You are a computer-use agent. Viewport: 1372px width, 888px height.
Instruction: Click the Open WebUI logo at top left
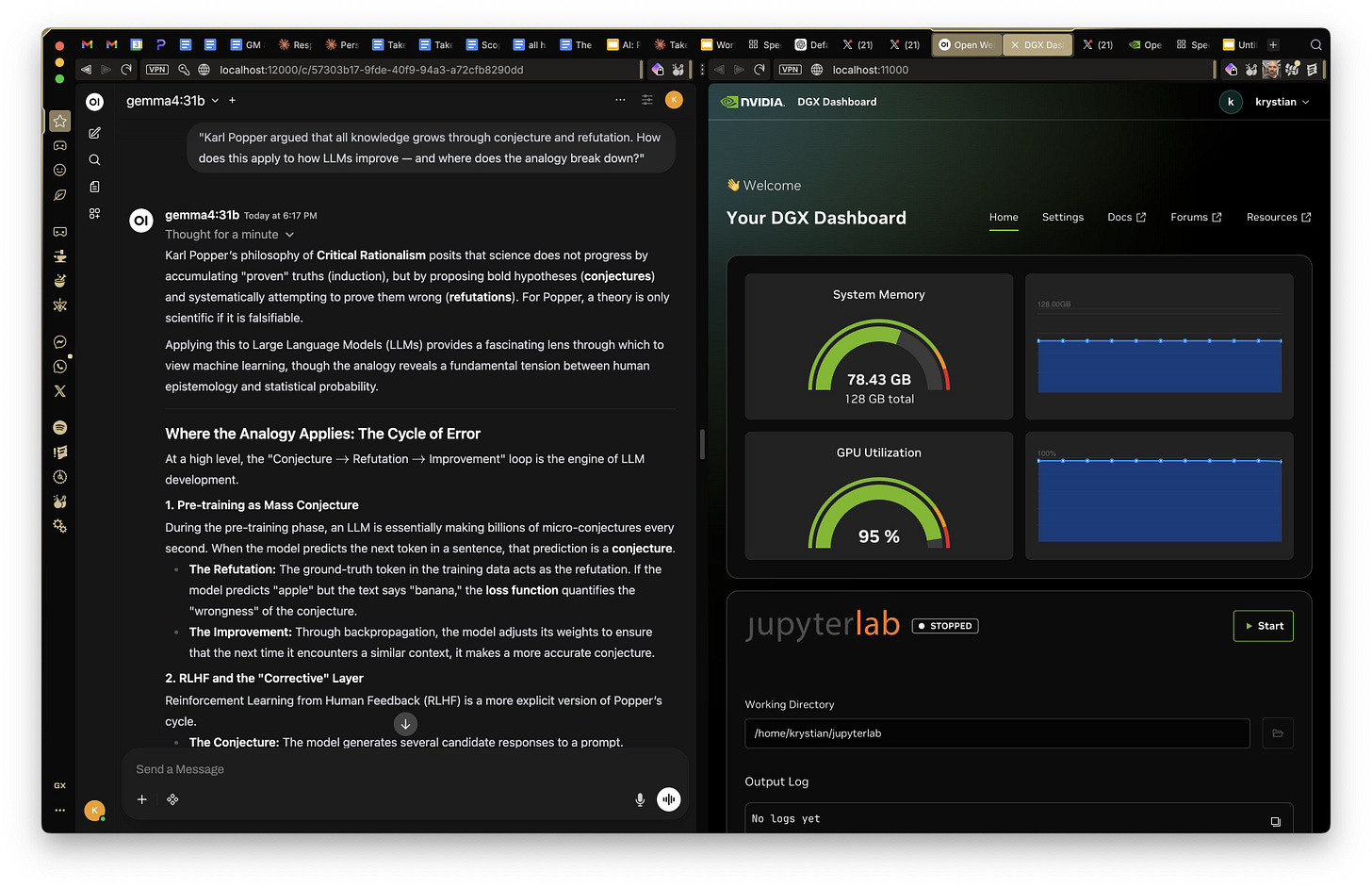pyautogui.click(x=94, y=102)
